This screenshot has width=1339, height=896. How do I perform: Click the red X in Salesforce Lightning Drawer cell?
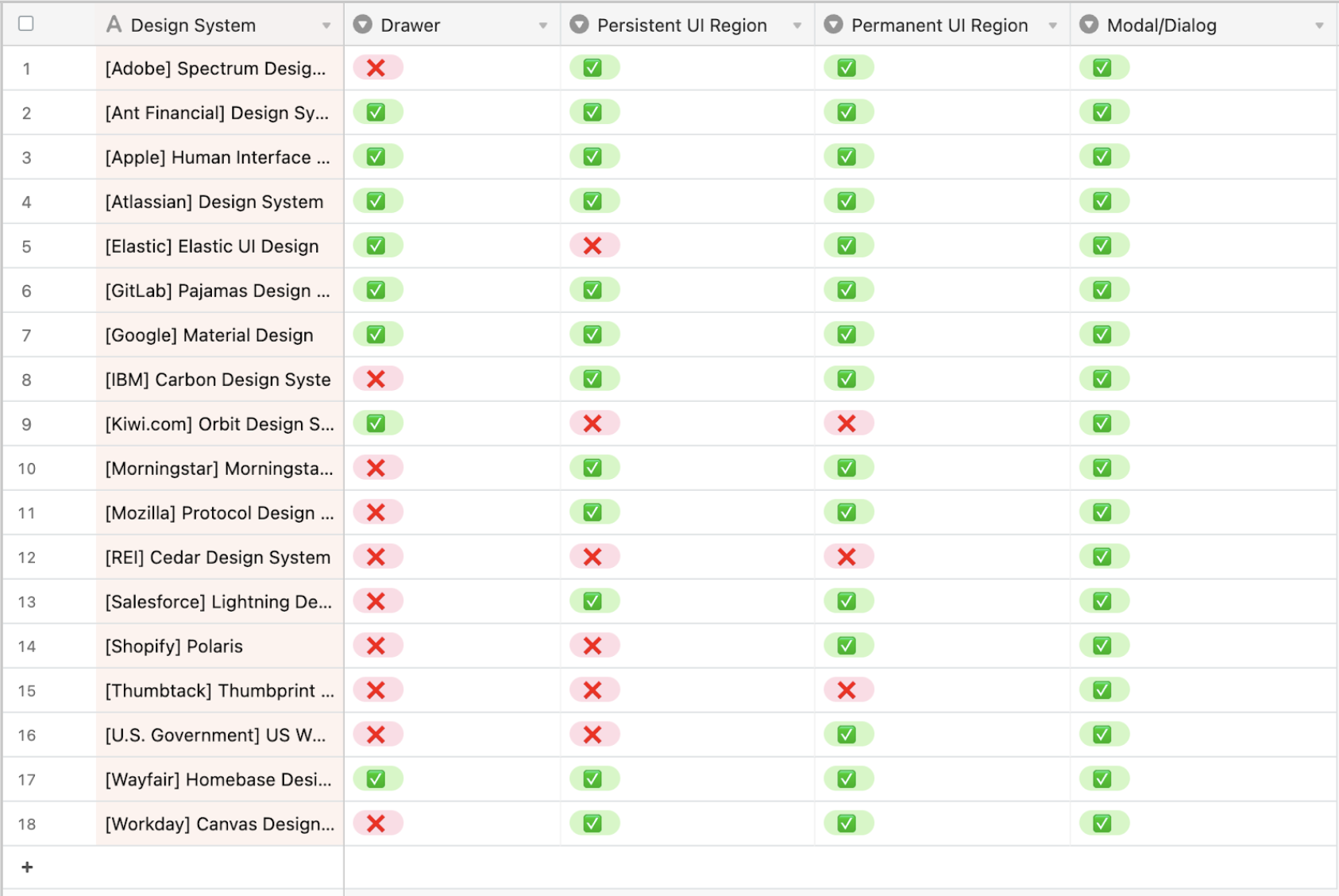tap(376, 601)
